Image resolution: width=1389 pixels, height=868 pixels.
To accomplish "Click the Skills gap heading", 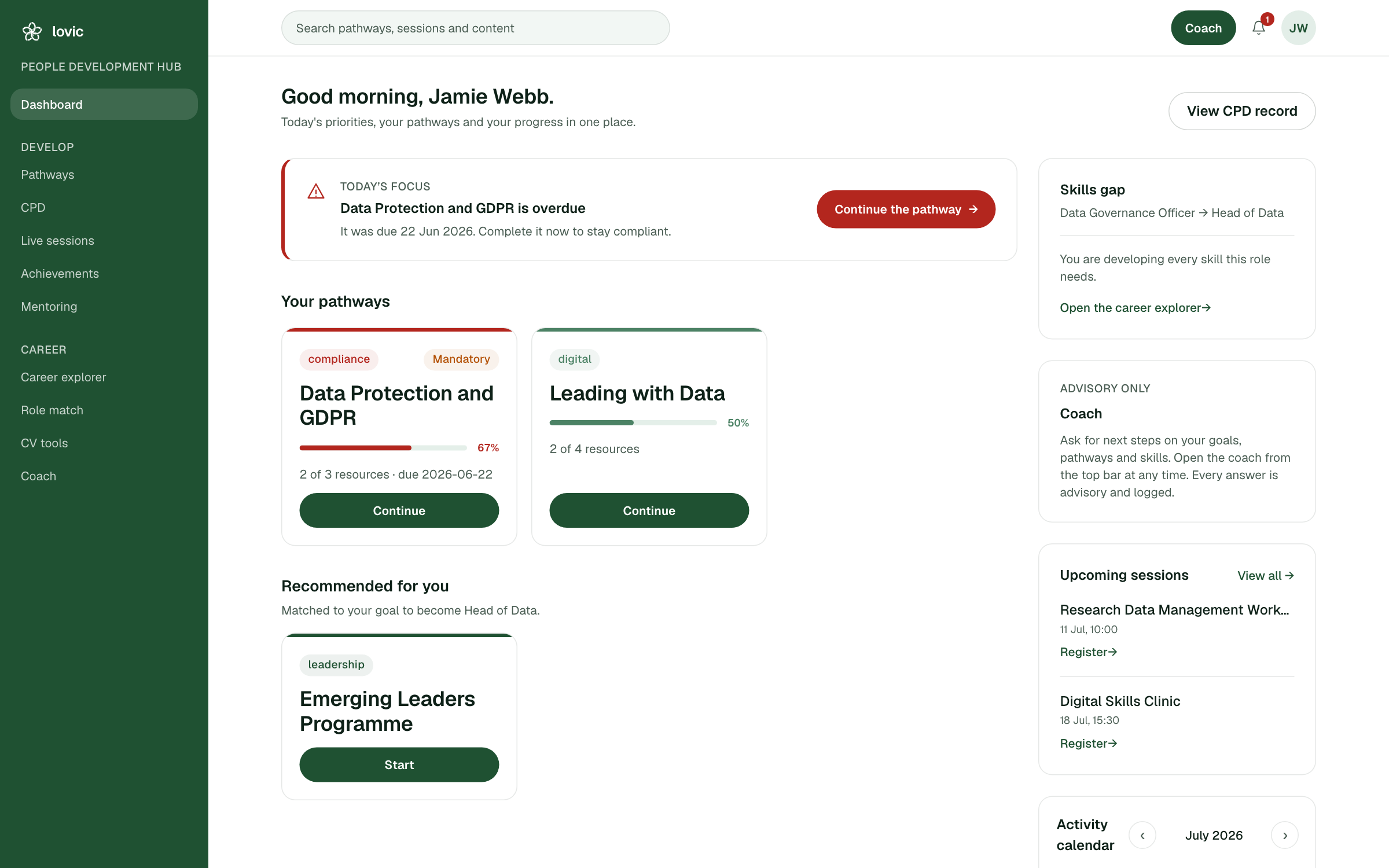I will tap(1092, 190).
